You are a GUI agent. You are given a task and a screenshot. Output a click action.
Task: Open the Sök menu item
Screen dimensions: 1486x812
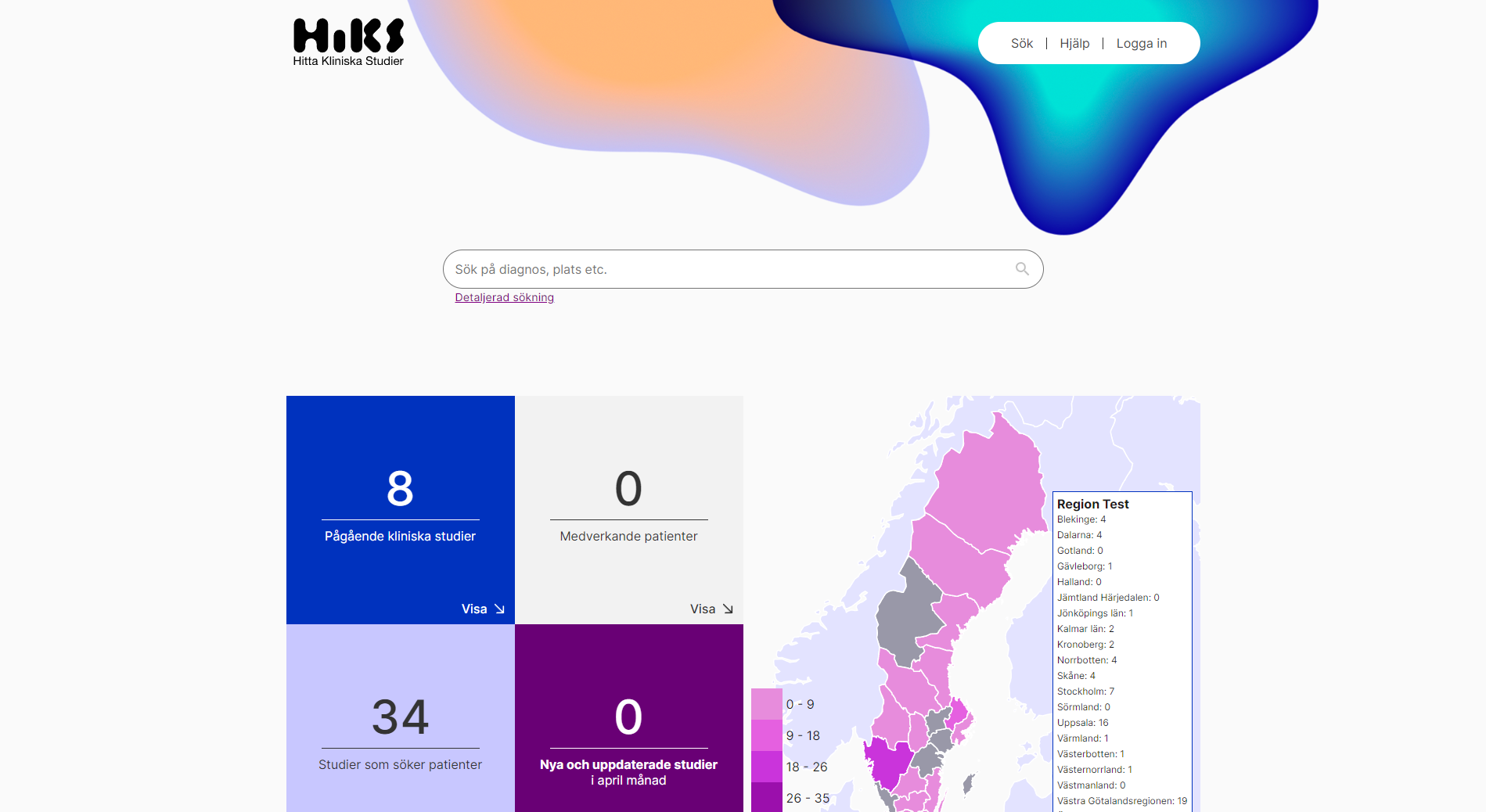click(1021, 44)
